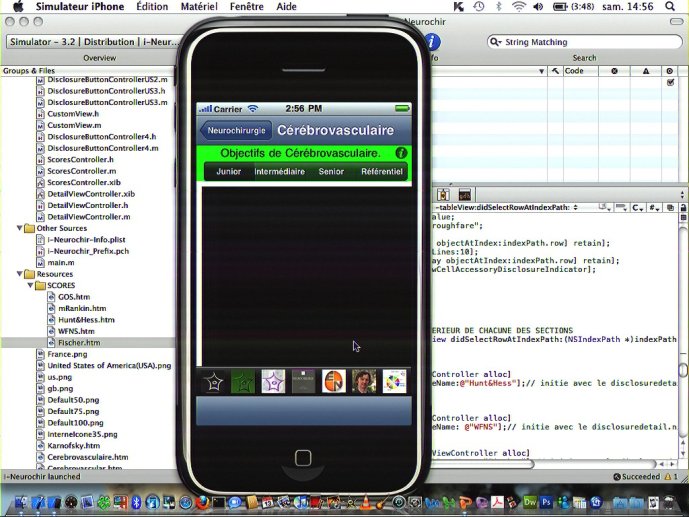Click the warning count in the status bar
Screen dimensions: 689x517
pos(671,476)
